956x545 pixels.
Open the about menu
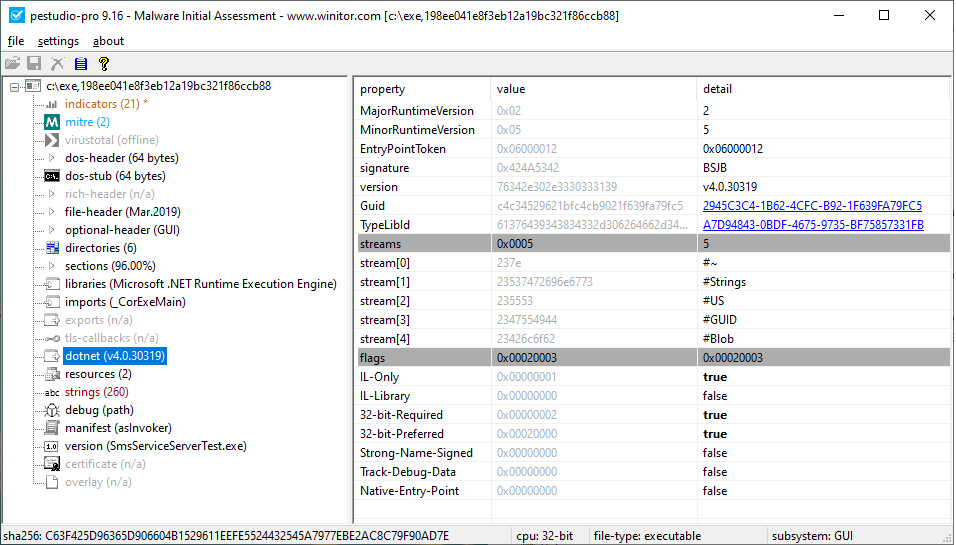click(108, 41)
